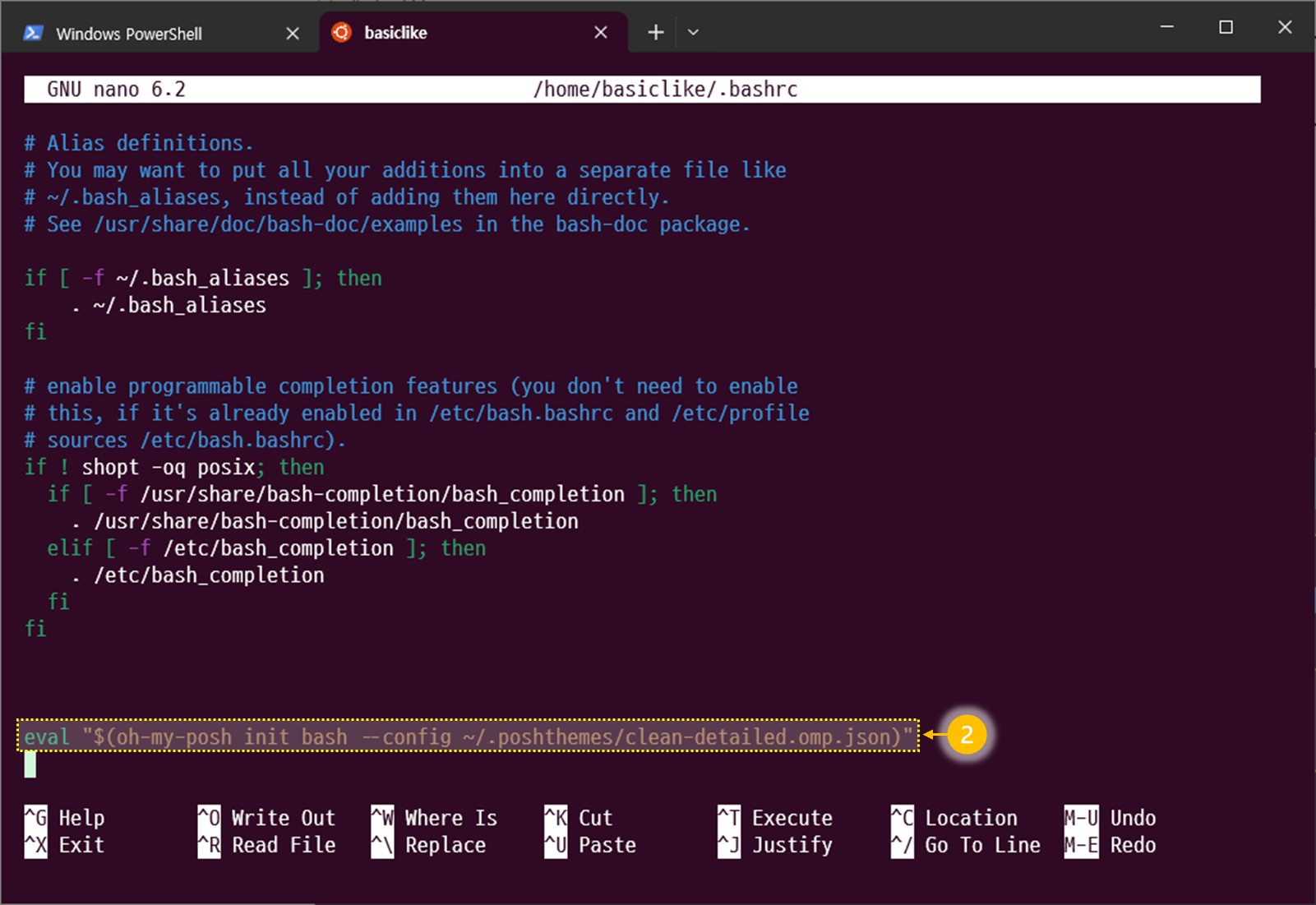The width and height of the screenshot is (1316, 905).
Task: Click the 'if ! shopt -oq posix; then' line
Action: pyautogui.click(x=174, y=467)
